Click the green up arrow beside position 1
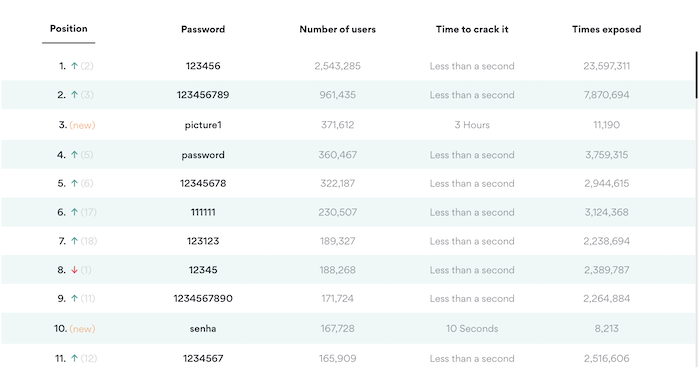The height and width of the screenshot is (369, 700). click(75, 66)
